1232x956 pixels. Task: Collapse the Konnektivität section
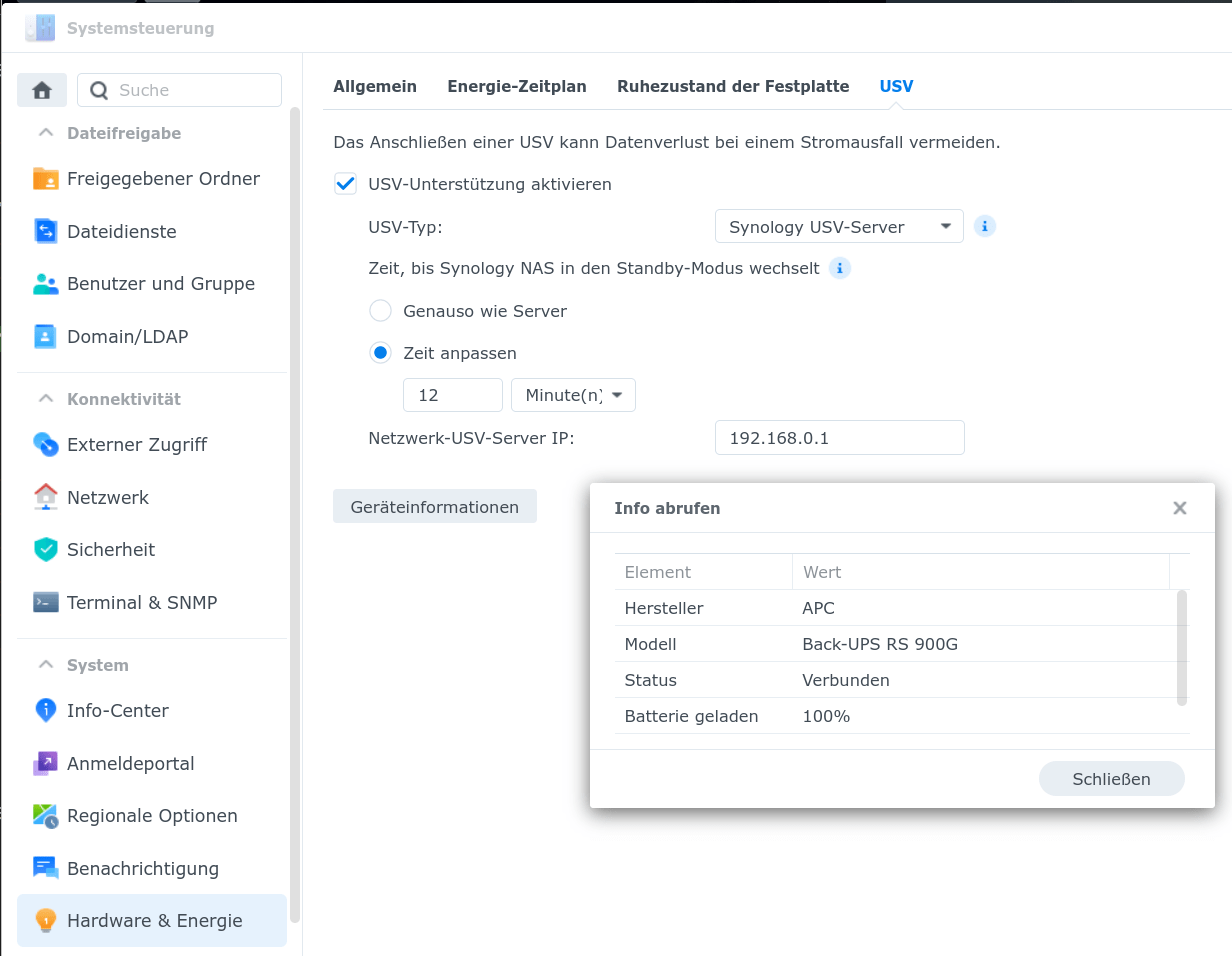[45, 399]
